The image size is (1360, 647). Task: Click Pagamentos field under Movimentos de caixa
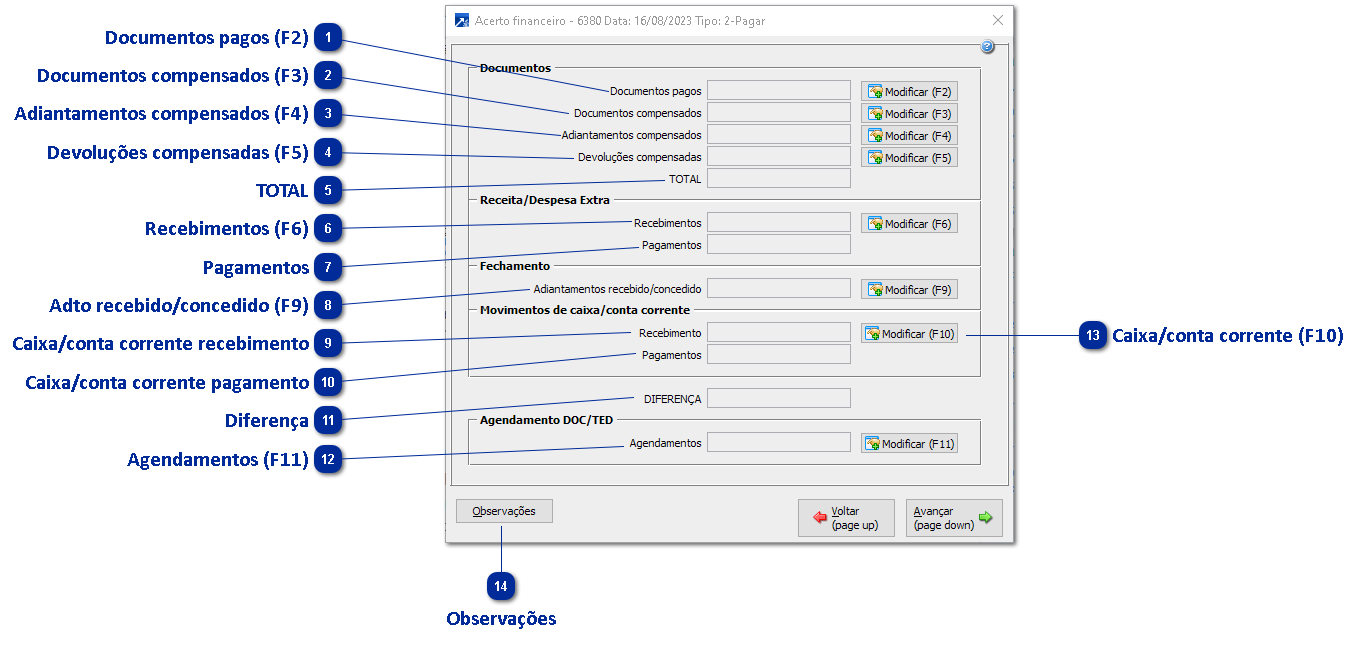[779, 355]
